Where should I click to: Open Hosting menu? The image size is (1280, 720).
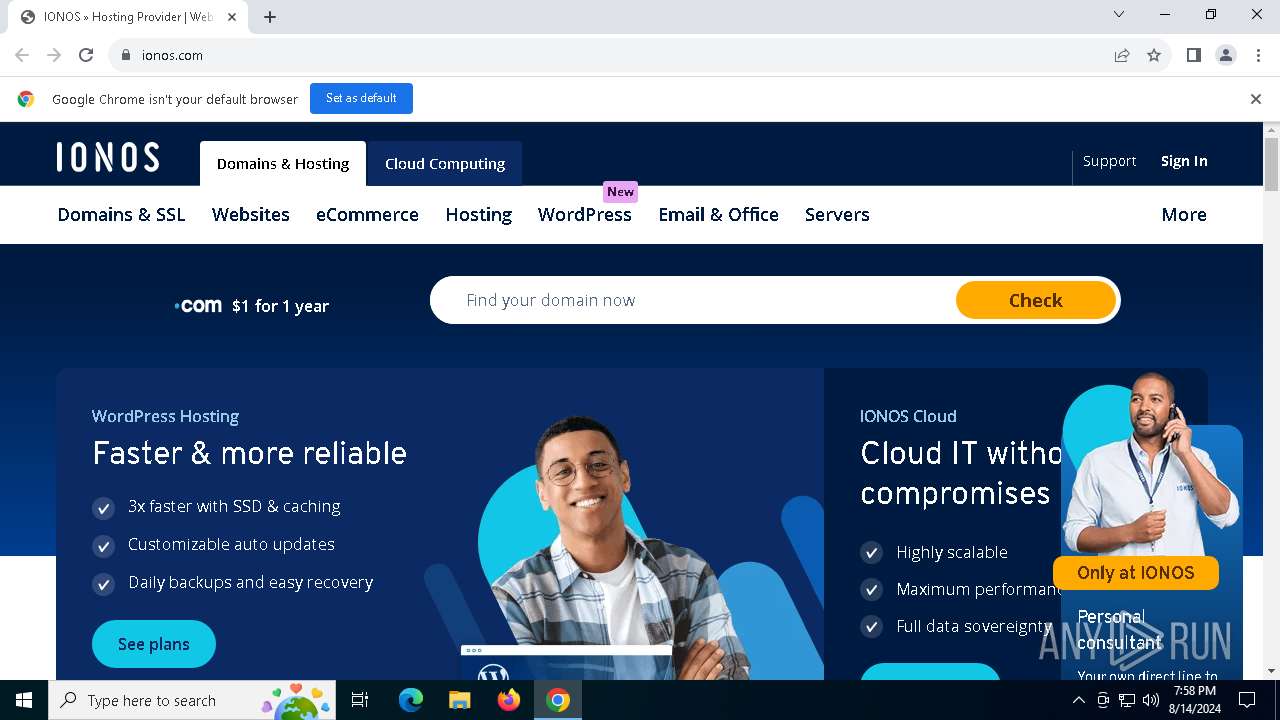point(479,214)
